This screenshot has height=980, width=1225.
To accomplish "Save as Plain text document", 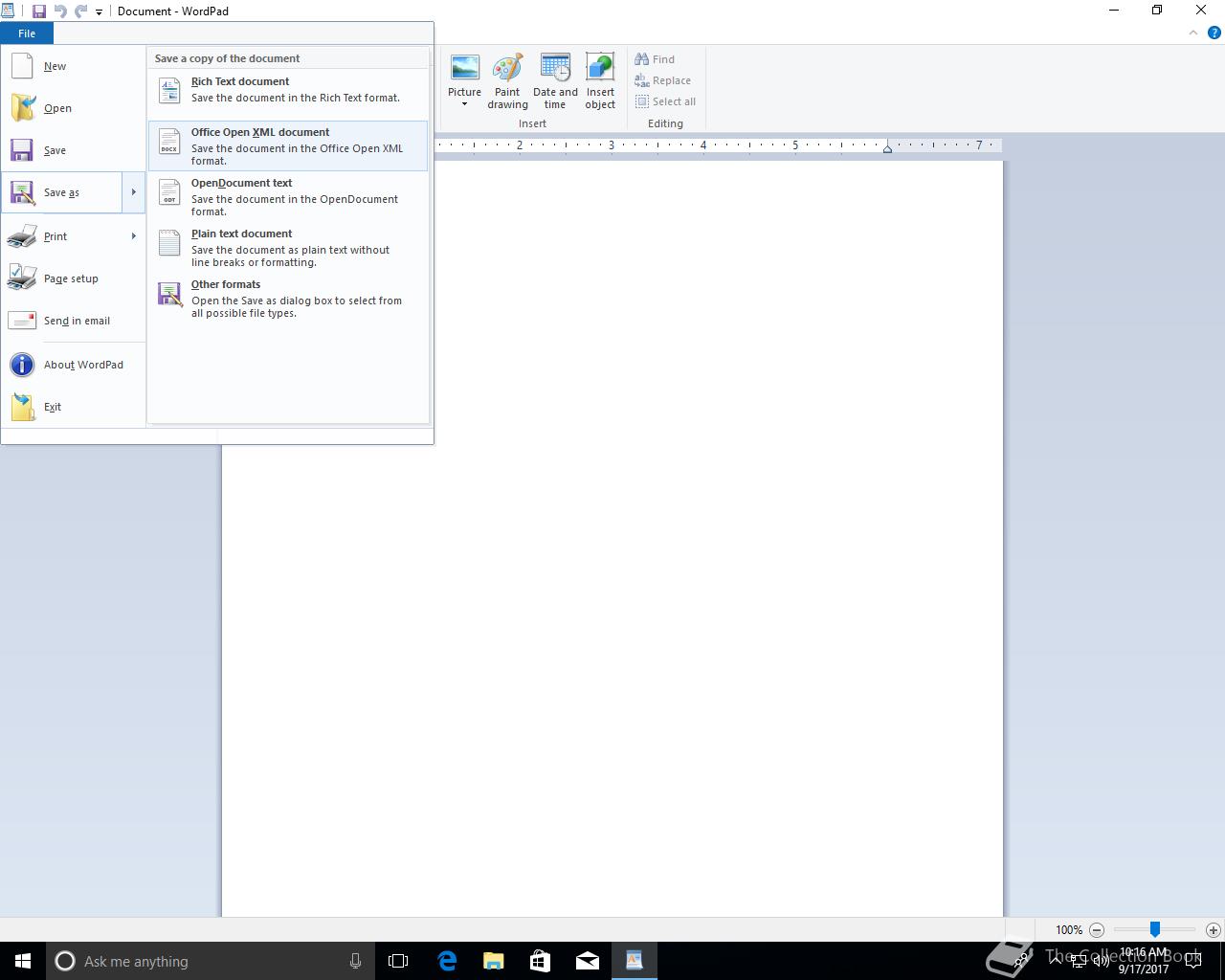I will click(x=288, y=248).
